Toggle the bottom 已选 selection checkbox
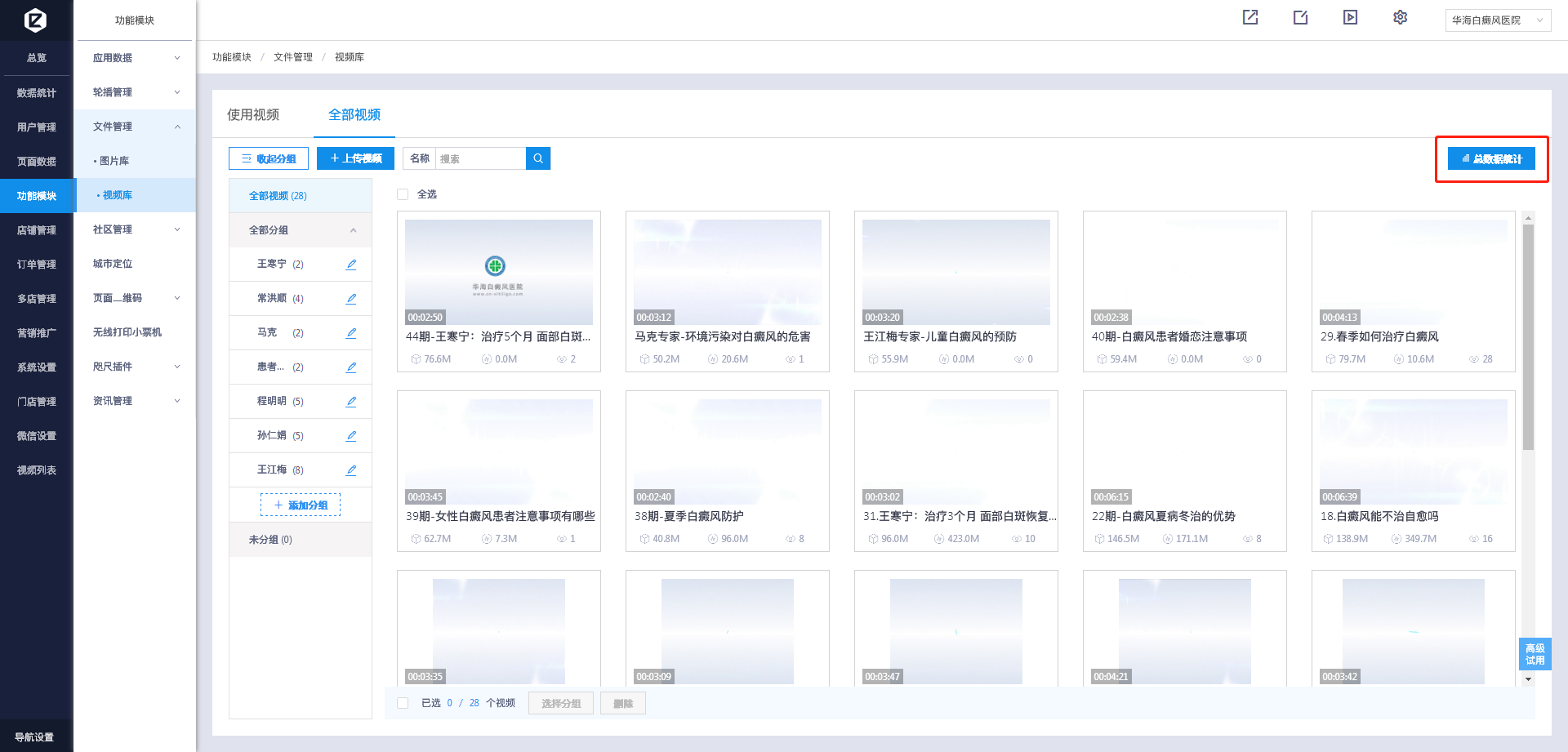The image size is (1568, 752). pyautogui.click(x=403, y=703)
